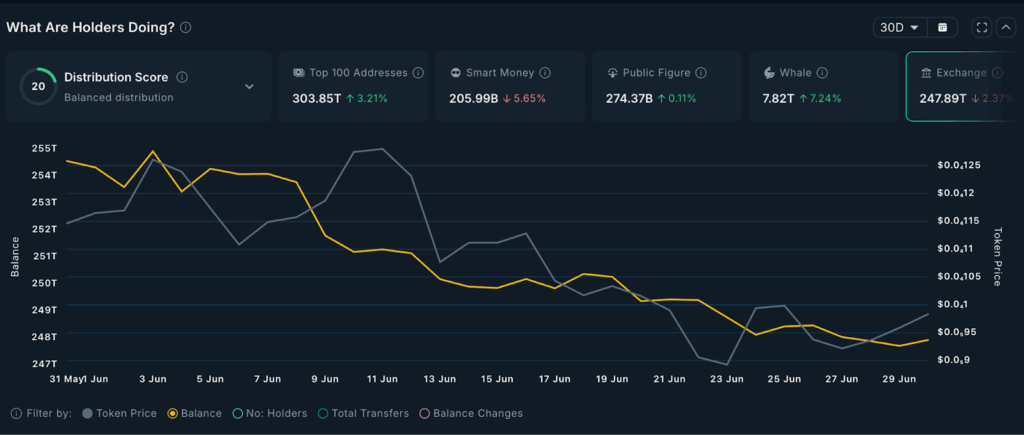Click the 274.37B value text
Image resolution: width=1024 pixels, height=435 pixels.
630,99
